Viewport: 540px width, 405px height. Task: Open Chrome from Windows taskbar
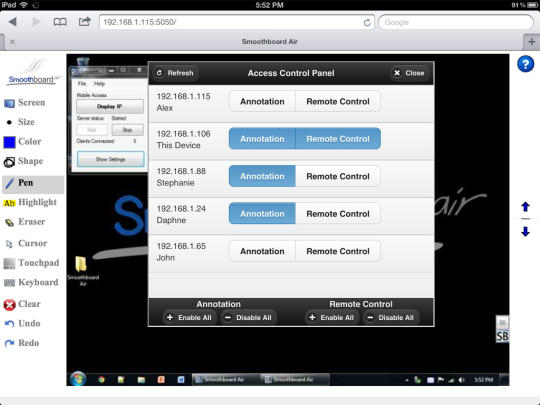click(x=101, y=380)
